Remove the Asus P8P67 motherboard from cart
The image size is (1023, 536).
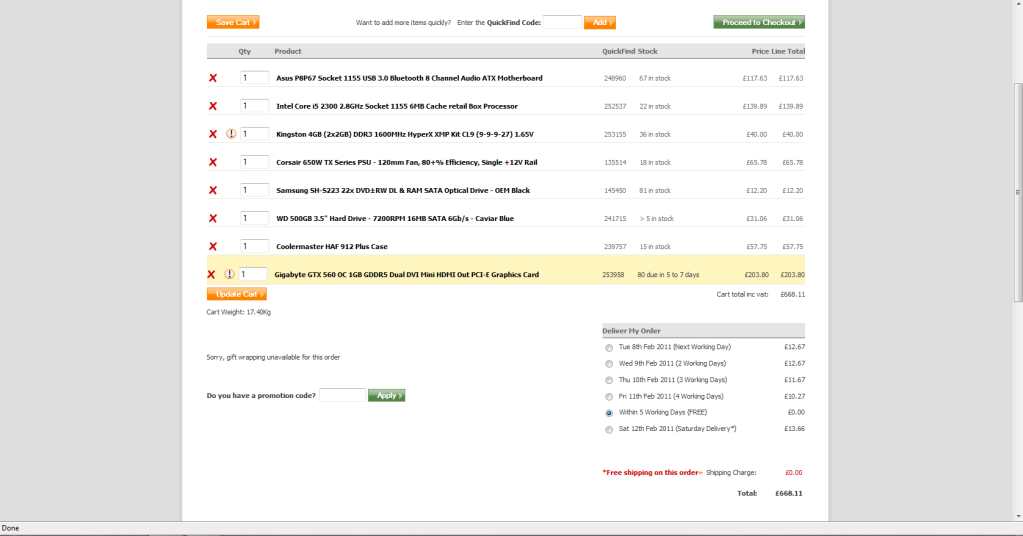(x=213, y=78)
